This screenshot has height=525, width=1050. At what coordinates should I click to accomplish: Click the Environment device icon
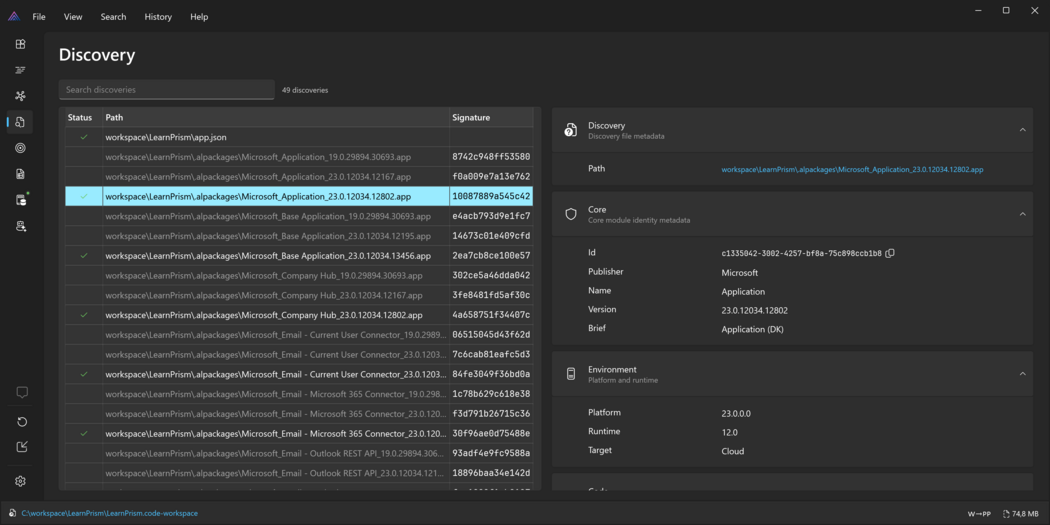pyautogui.click(x=571, y=374)
